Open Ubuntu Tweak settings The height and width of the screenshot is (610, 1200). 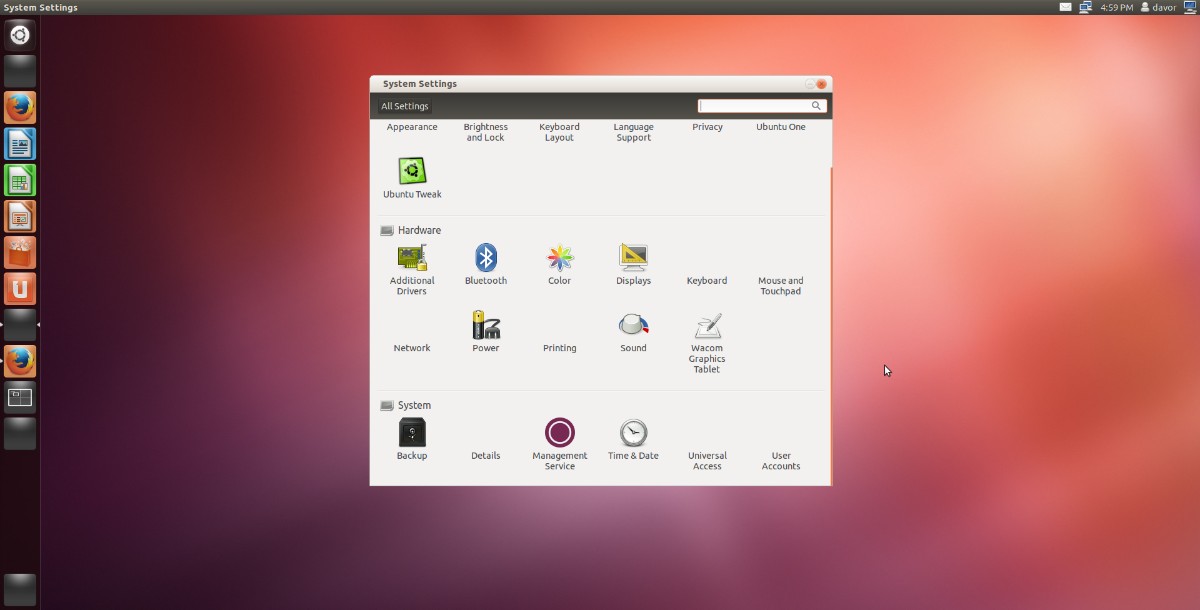412,178
